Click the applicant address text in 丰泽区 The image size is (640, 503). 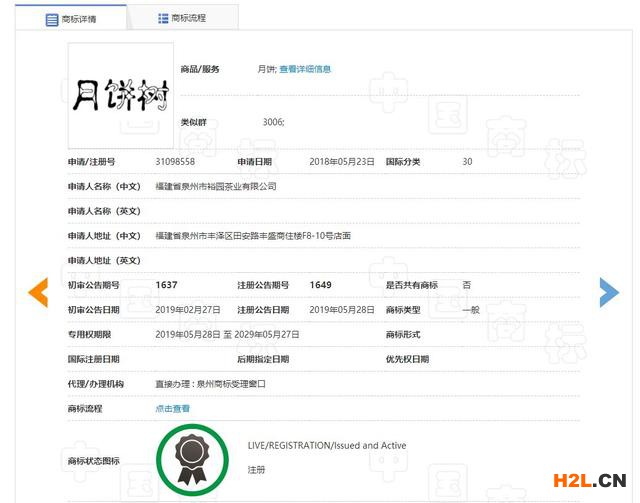pos(253,236)
